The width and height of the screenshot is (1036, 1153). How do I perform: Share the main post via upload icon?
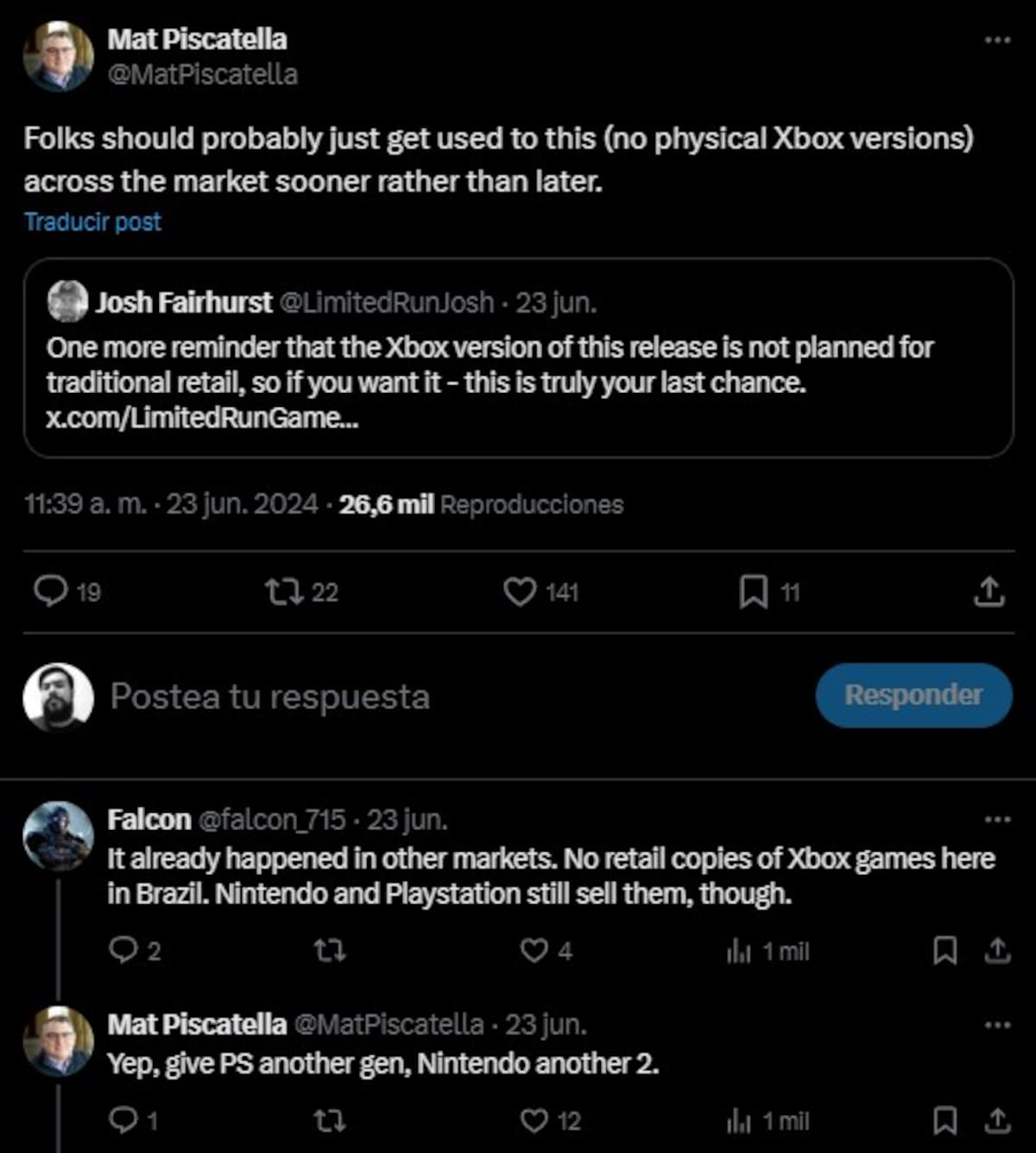(989, 592)
